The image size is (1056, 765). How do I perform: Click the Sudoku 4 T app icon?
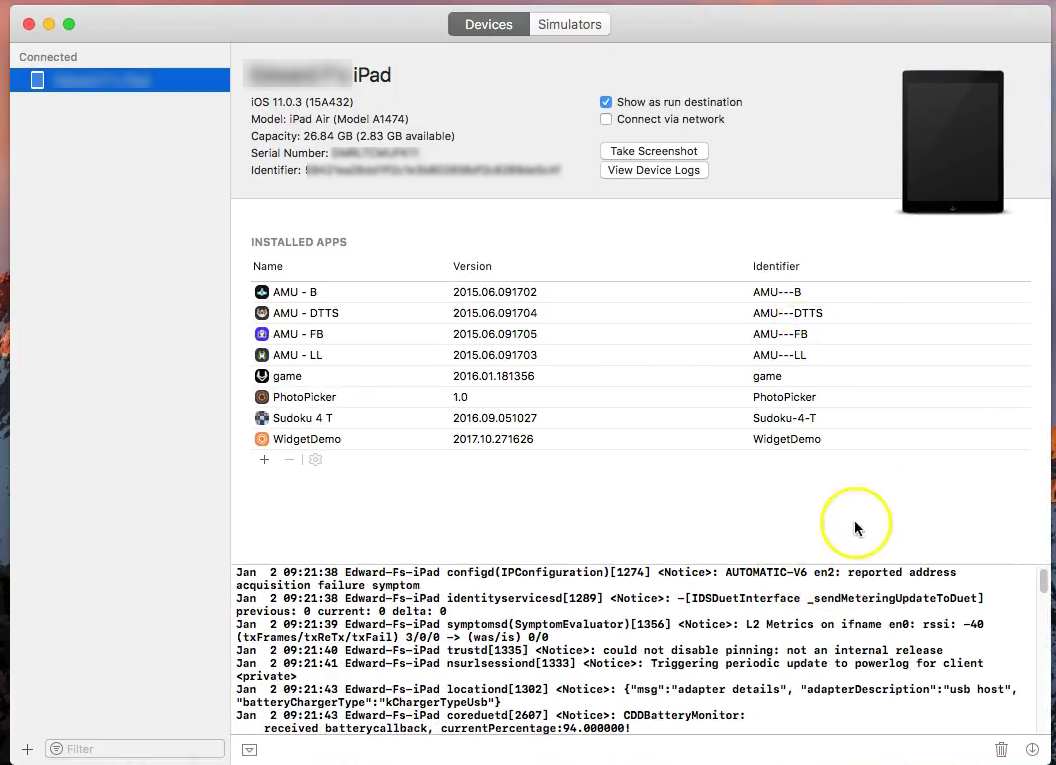click(x=262, y=418)
